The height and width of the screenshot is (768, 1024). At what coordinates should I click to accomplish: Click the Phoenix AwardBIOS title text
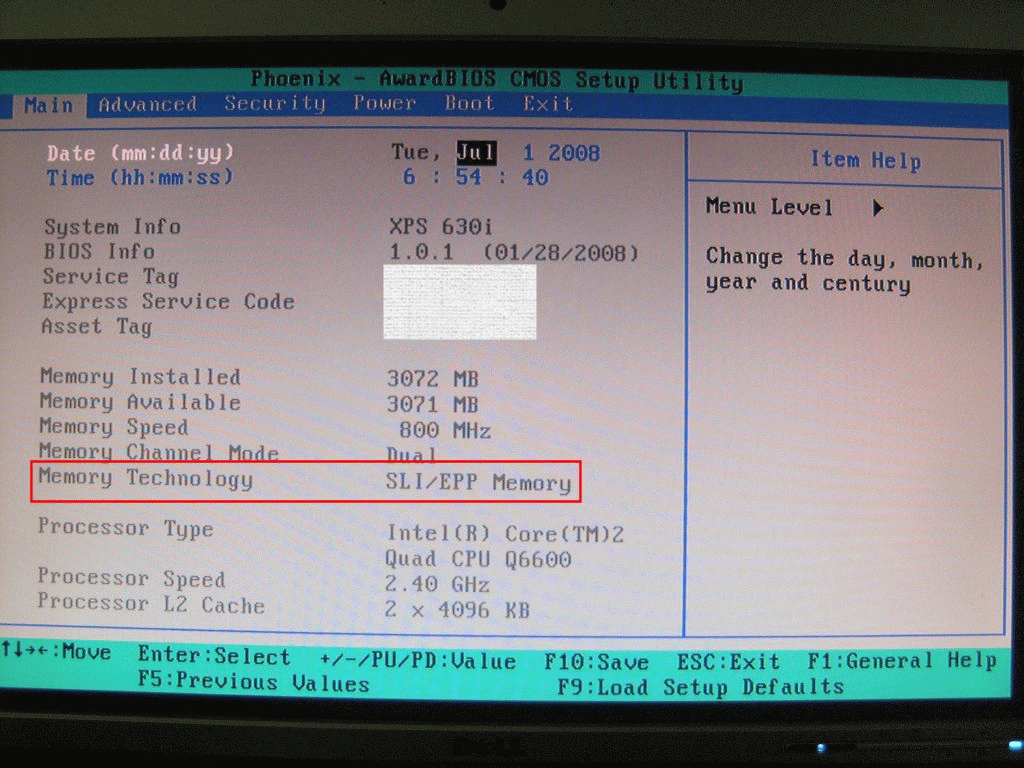(497, 80)
